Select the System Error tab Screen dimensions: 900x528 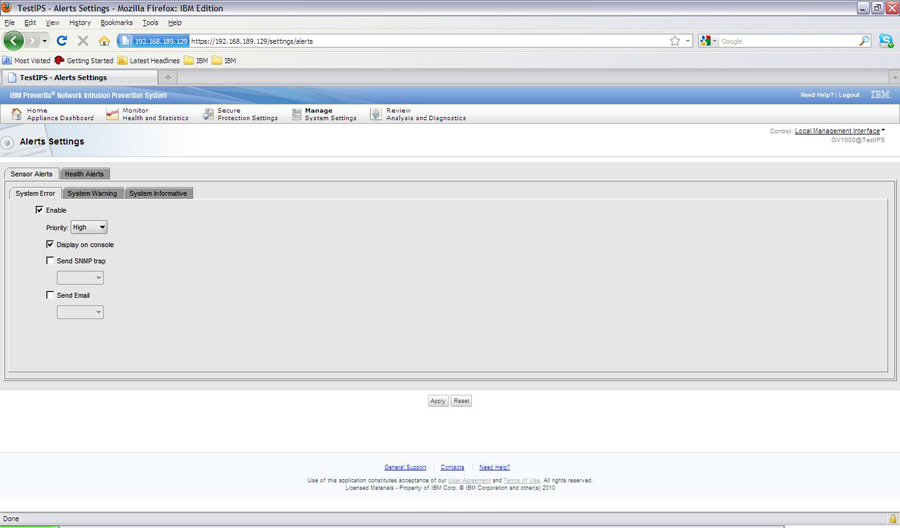coord(35,193)
